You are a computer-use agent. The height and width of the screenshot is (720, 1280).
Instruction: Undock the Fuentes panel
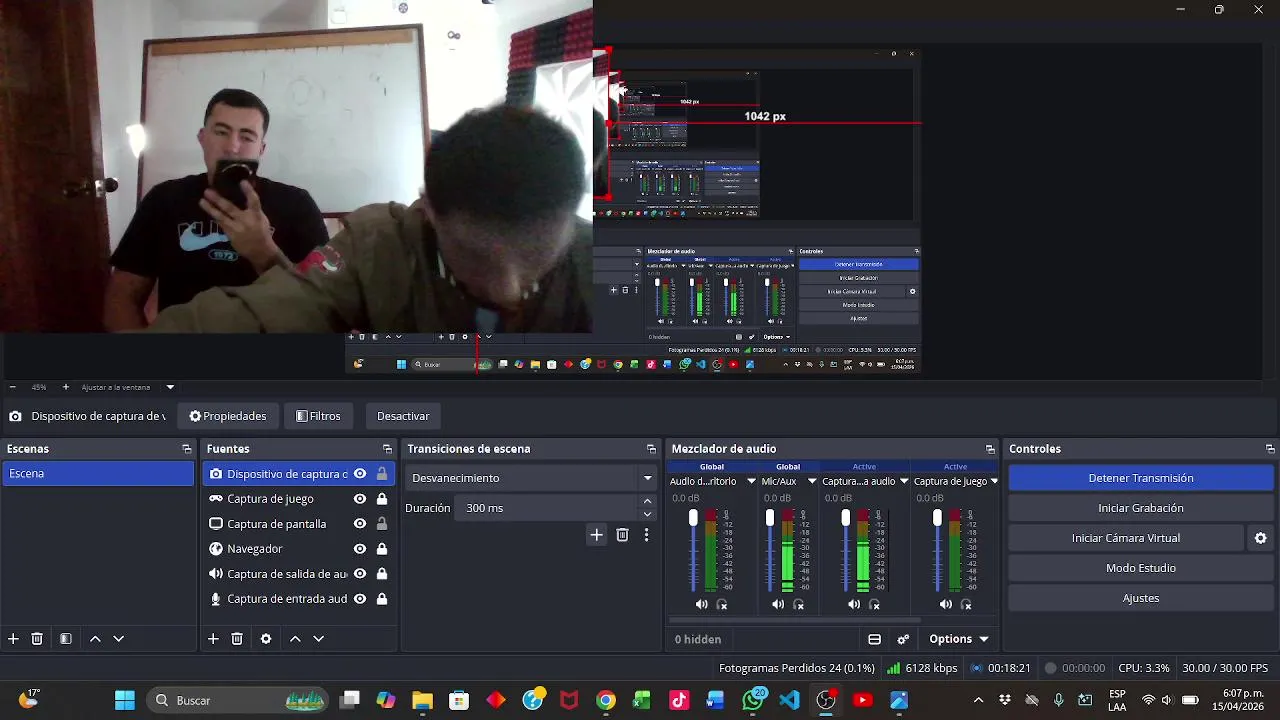(x=387, y=449)
